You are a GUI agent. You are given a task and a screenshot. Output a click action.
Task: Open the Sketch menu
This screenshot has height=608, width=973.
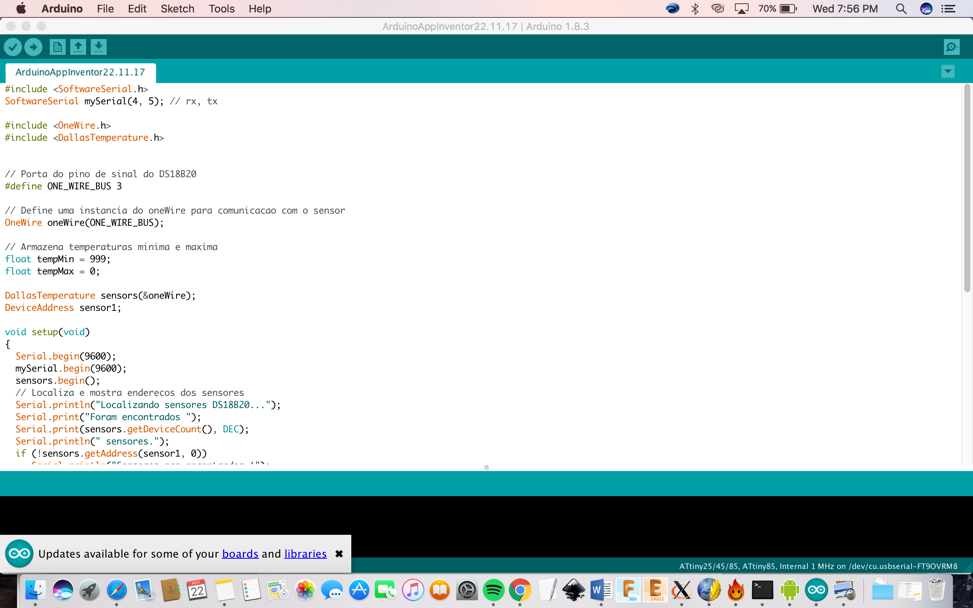(x=177, y=9)
